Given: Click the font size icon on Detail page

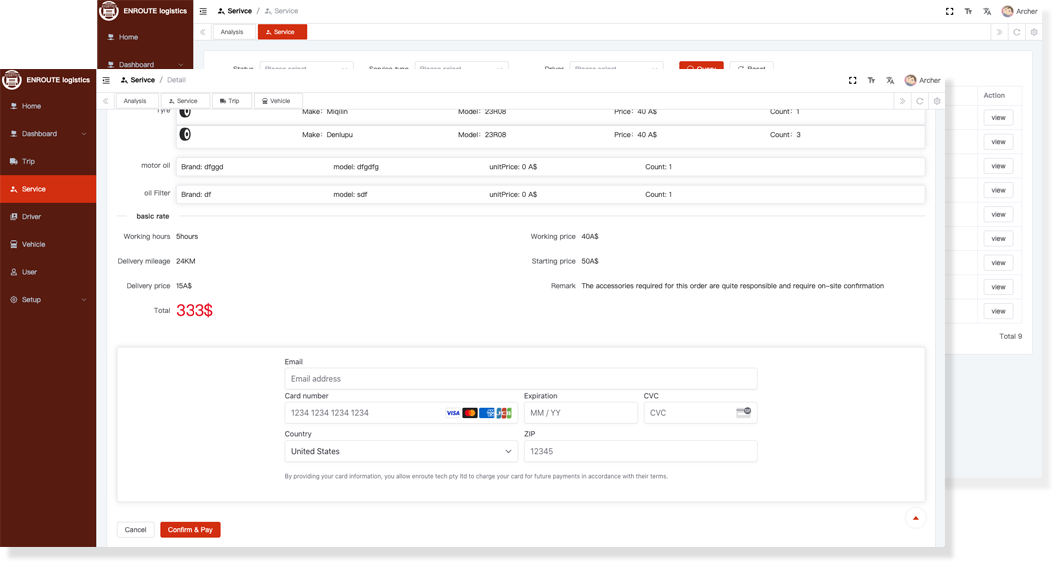Looking at the screenshot, I should coord(871,80).
